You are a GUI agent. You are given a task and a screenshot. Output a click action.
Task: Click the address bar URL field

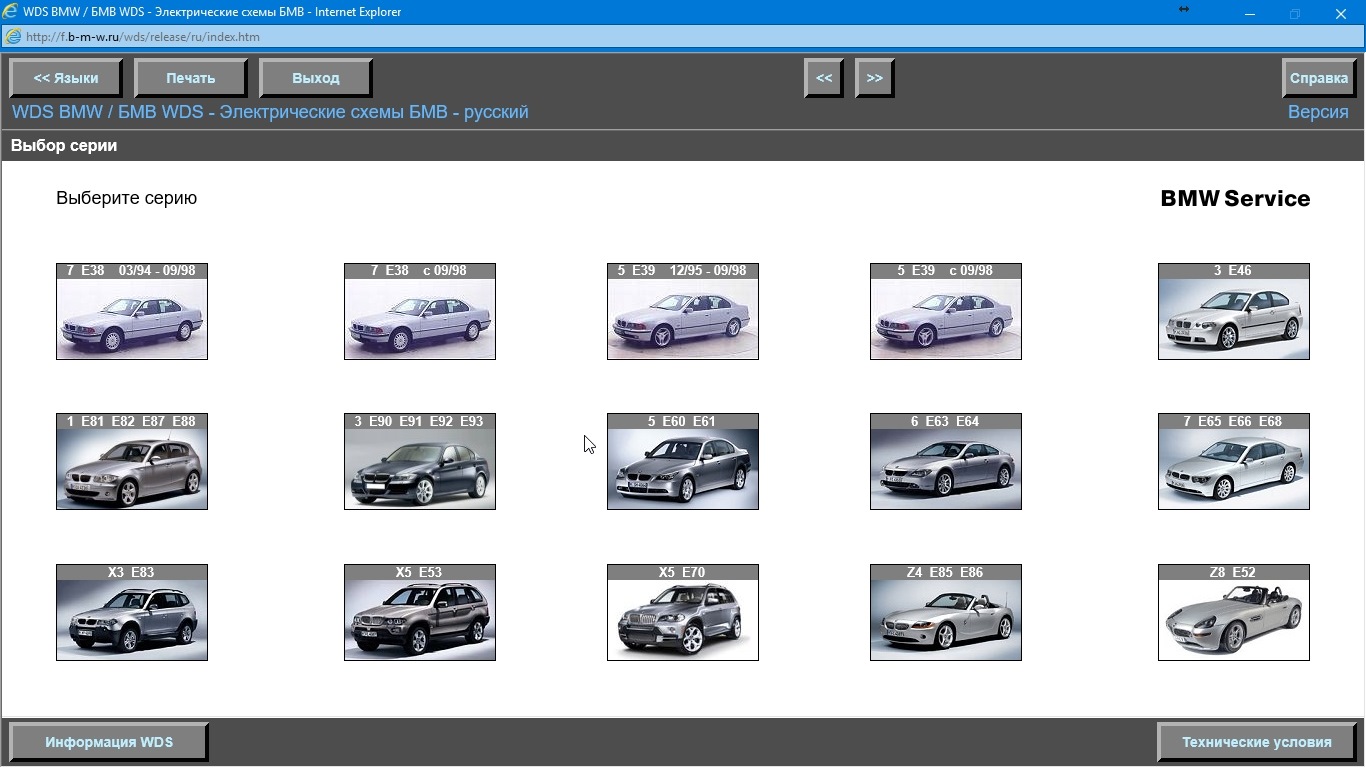click(x=683, y=37)
